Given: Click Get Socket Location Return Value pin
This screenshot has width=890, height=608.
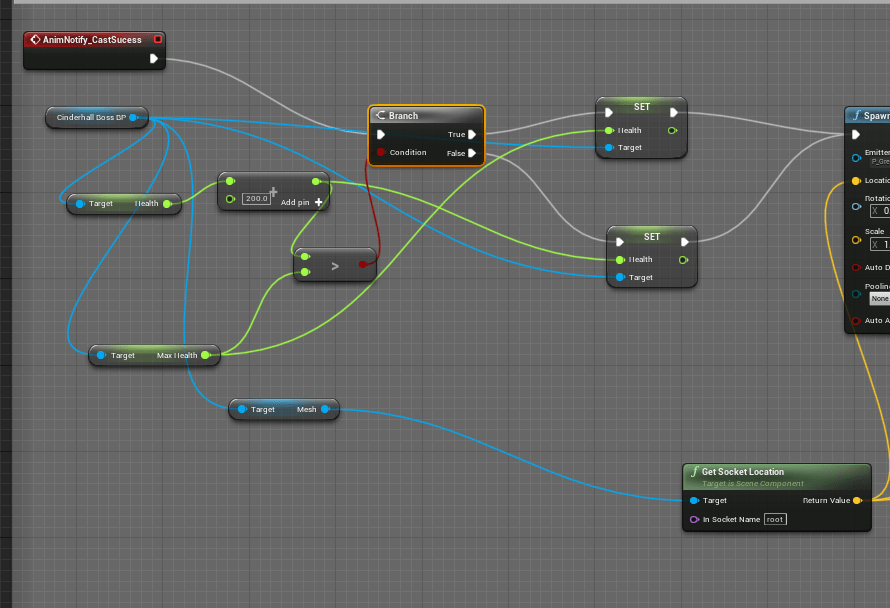Looking at the screenshot, I should tap(857, 500).
